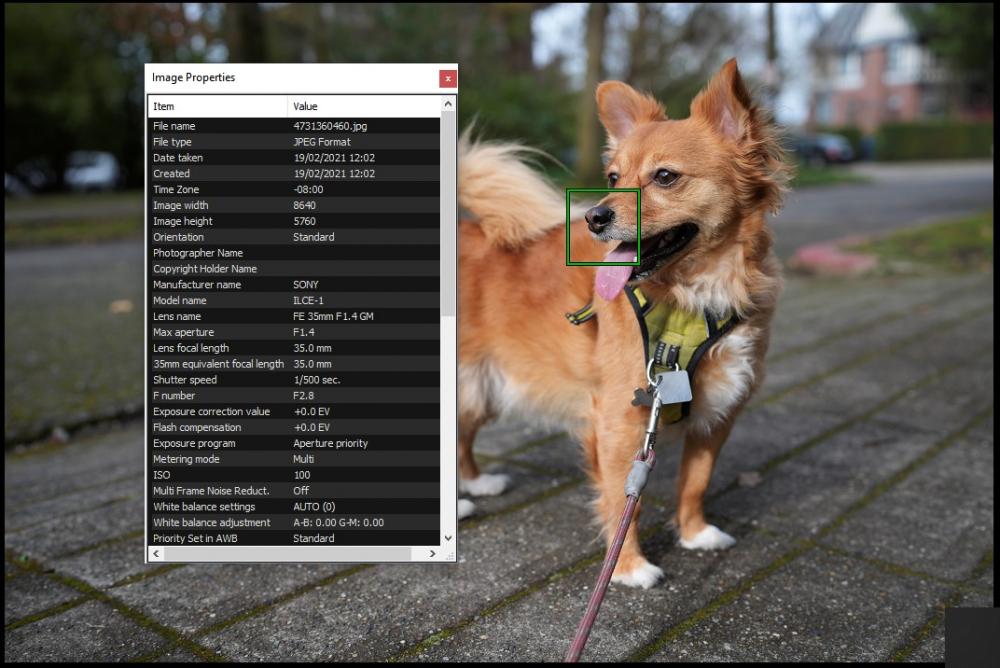Image resolution: width=1000 pixels, height=668 pixels.
Task: Select manufacturer value SONY
Action: pos(305,285)
